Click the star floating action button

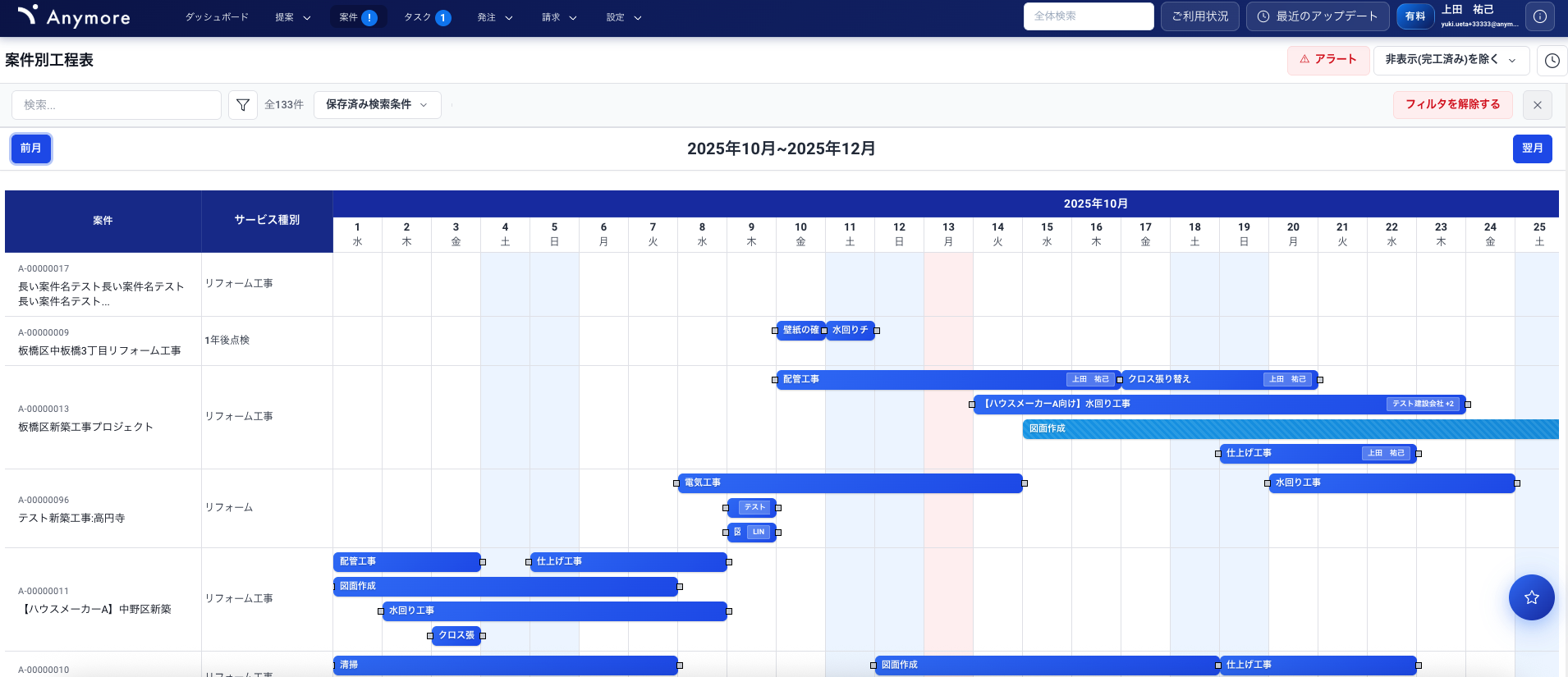(x=1531, y=597)
